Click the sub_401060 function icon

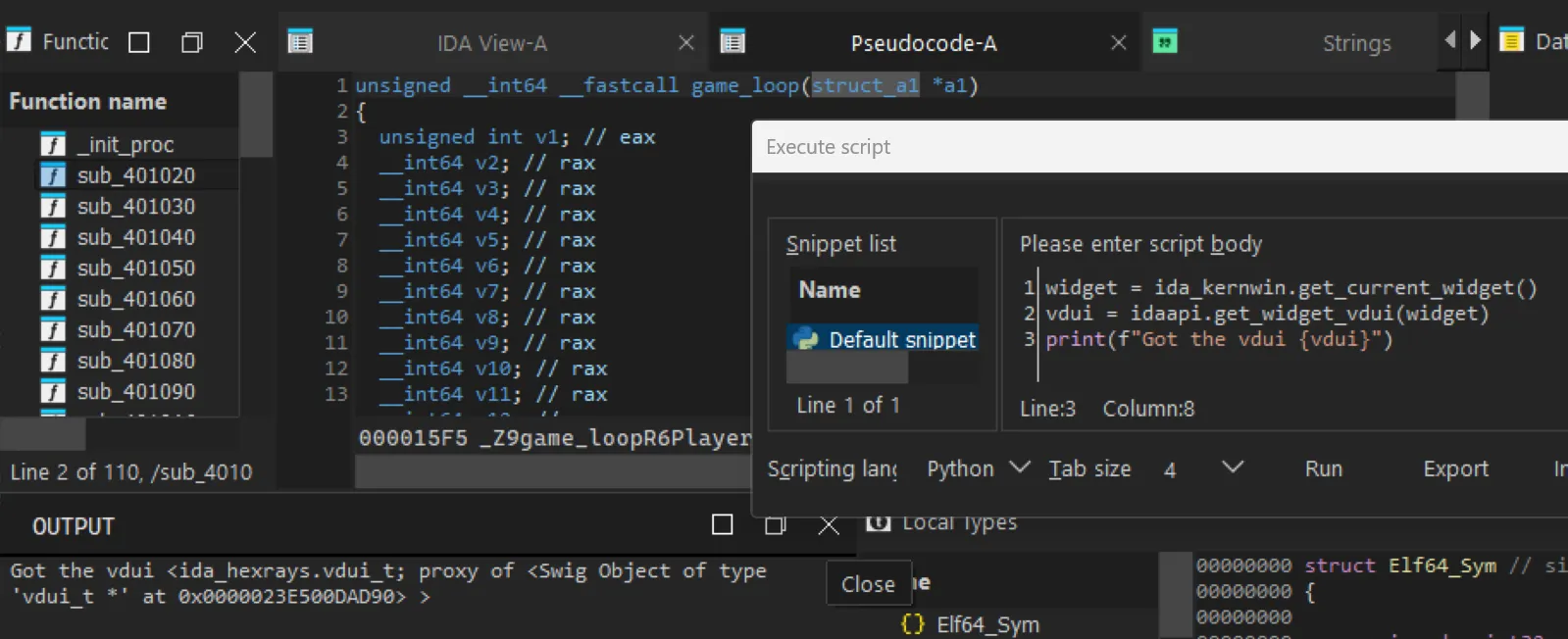pyautogui.click(x=53, y=299)
